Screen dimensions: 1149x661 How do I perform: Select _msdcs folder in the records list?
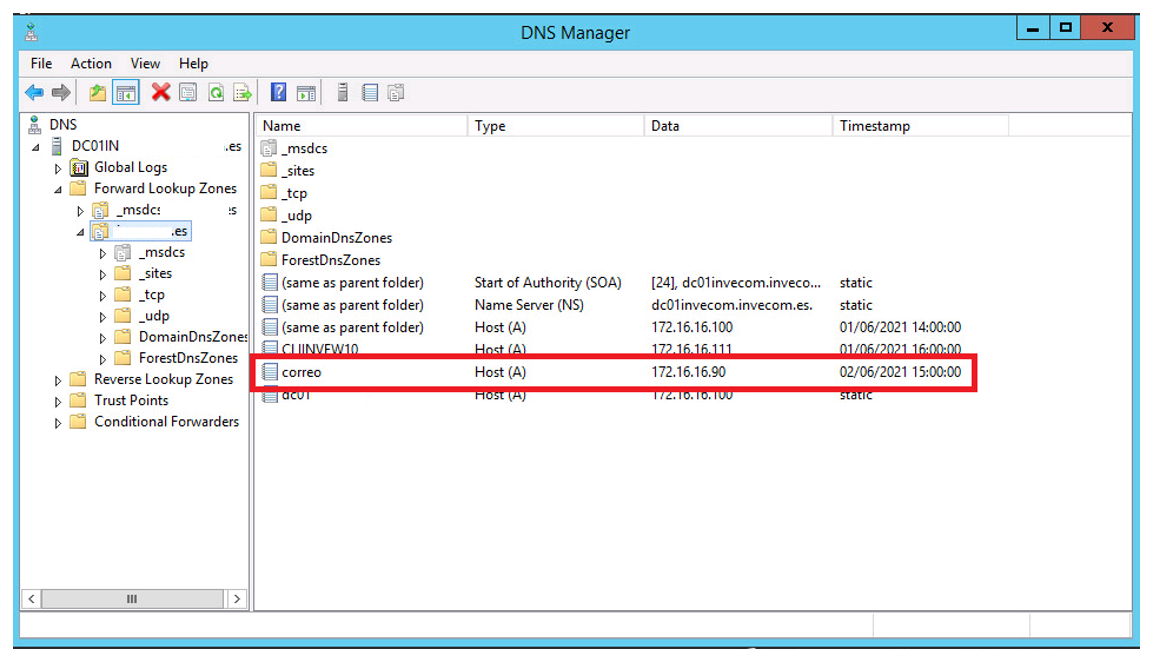point(304,148)
